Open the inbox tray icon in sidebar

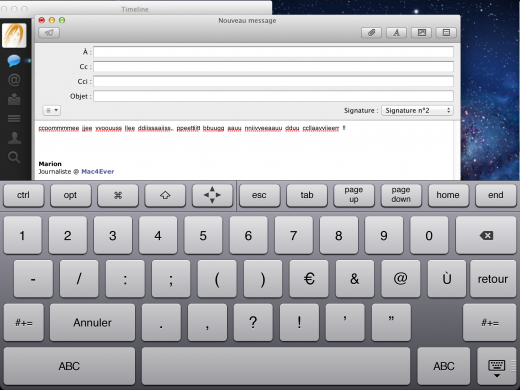pos(14,99)
